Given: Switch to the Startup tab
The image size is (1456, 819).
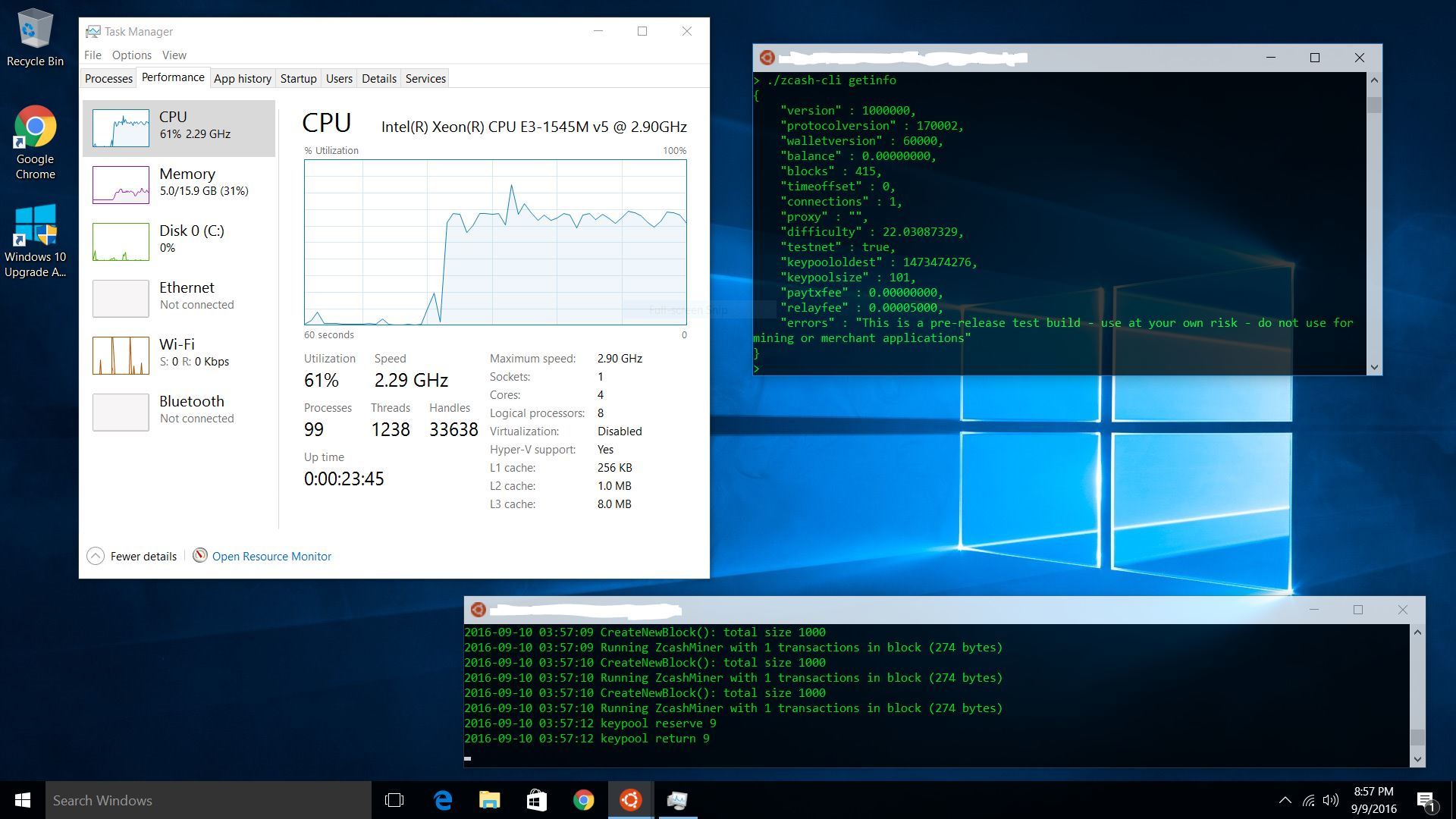Looking at the screenshot, I should [298, 79].
